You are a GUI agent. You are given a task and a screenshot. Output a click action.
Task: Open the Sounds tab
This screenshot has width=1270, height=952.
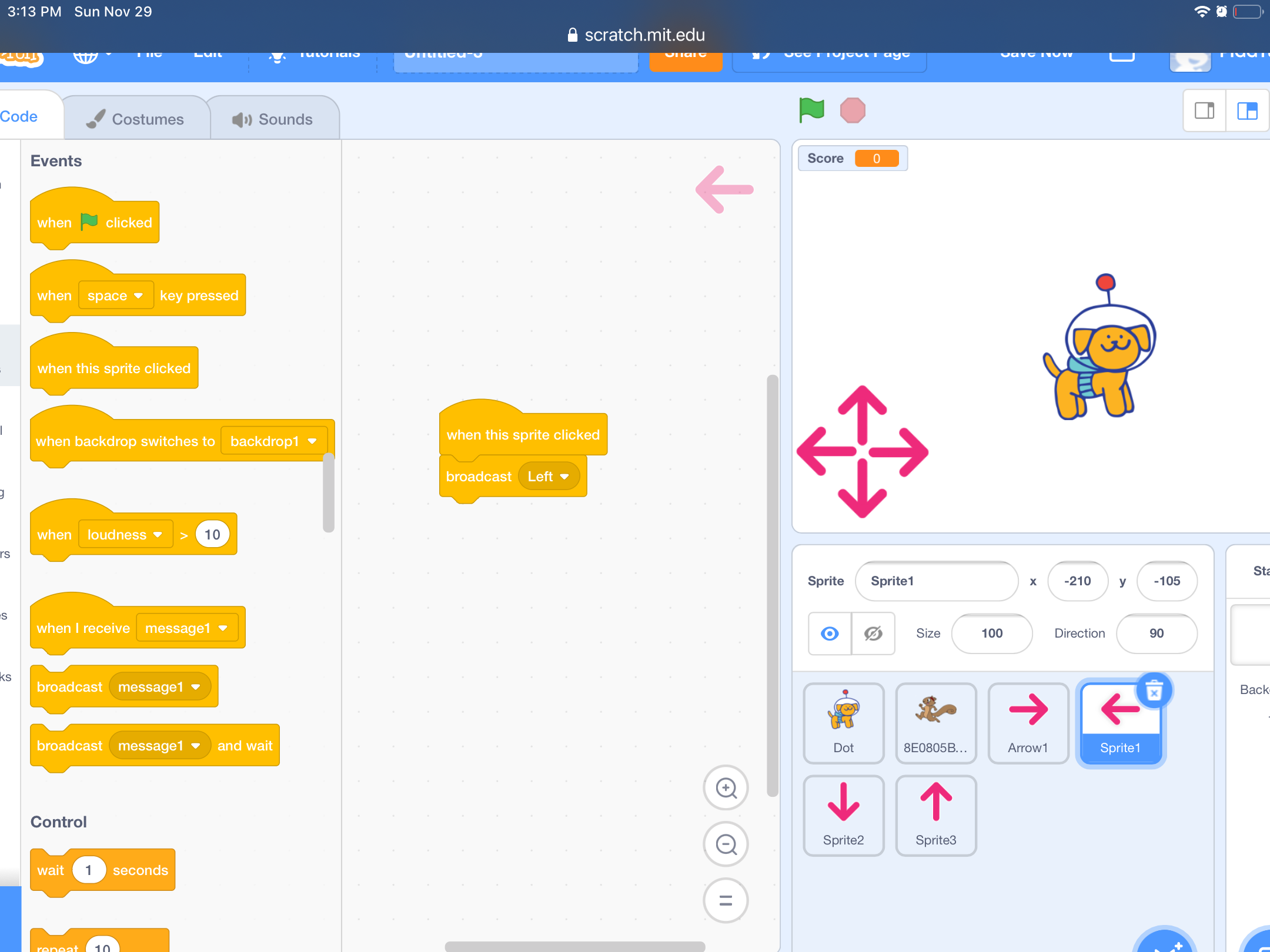tap(273, 119)
